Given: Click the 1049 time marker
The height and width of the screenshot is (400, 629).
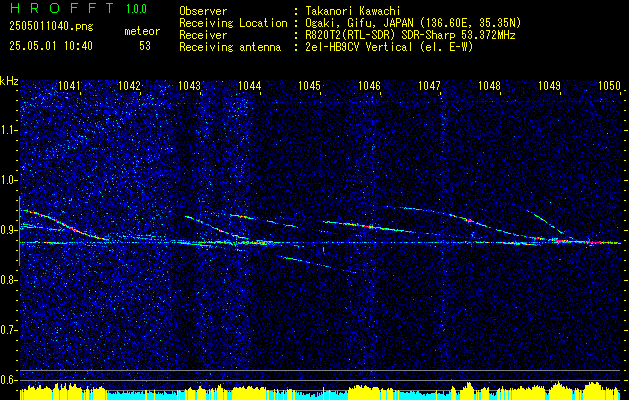Looking at the screenshot, I should pyautogui.click(x=549, y=85).
